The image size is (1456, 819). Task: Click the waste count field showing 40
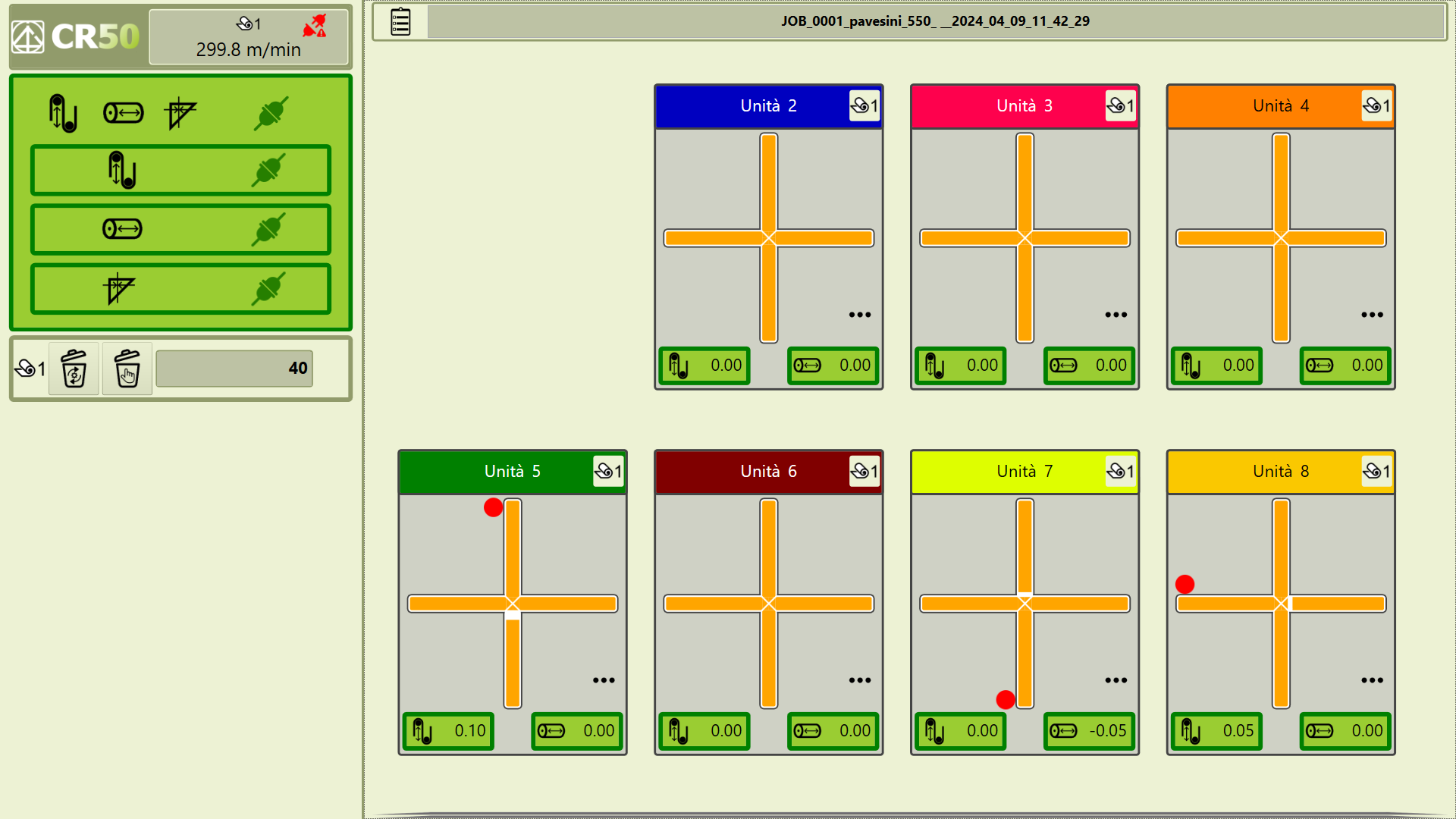pyautogui.click(x=234, y=369)
